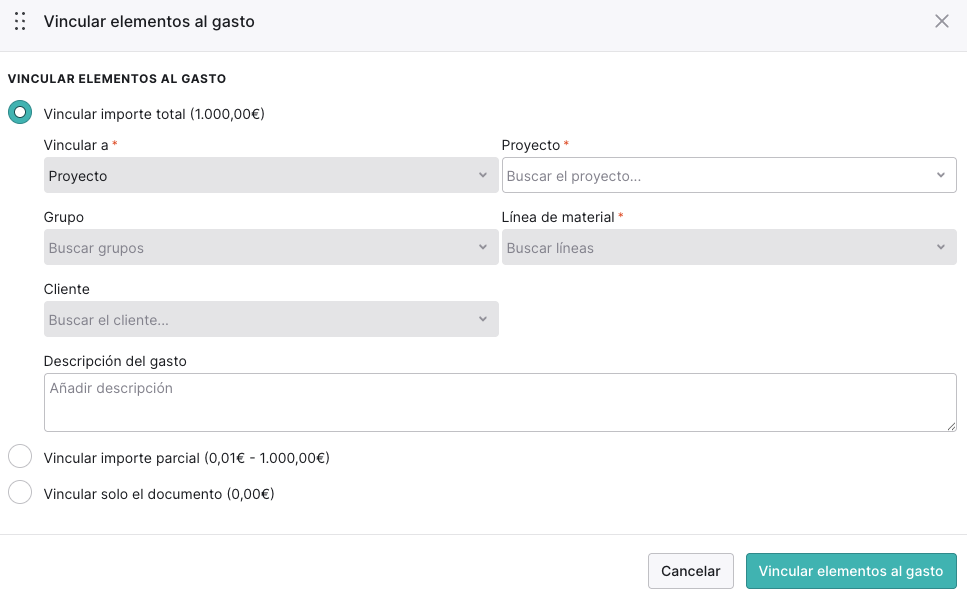Open the Vincular a dropdown
967x598 pixels.
click(271, 175)
